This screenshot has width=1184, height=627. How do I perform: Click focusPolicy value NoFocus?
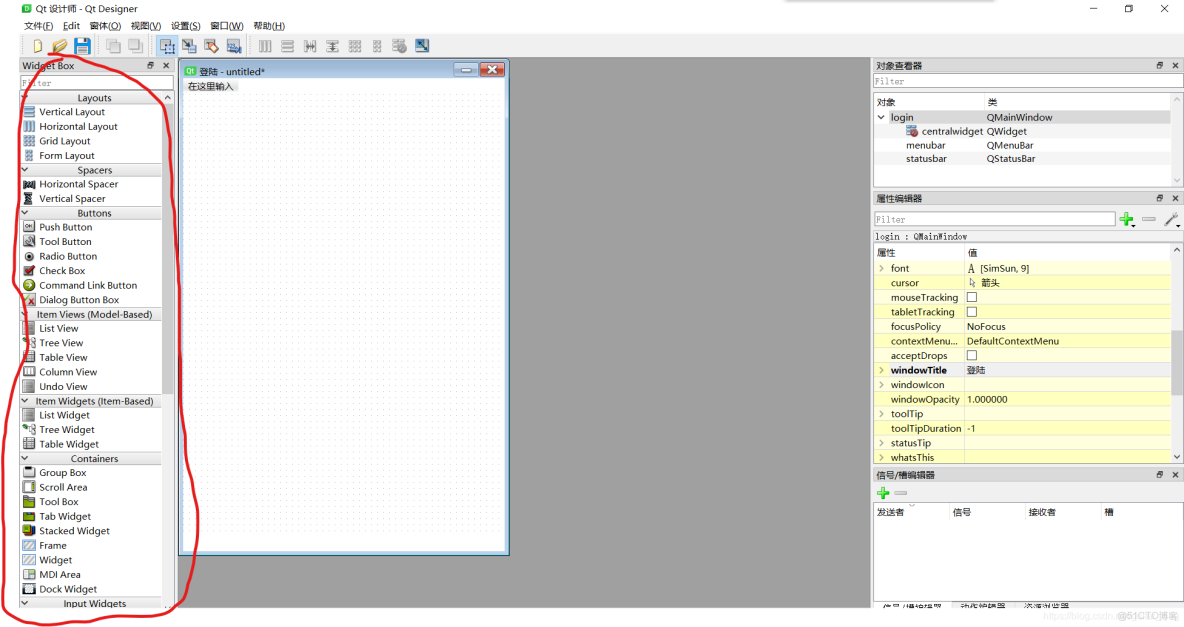tap(986, 326)
